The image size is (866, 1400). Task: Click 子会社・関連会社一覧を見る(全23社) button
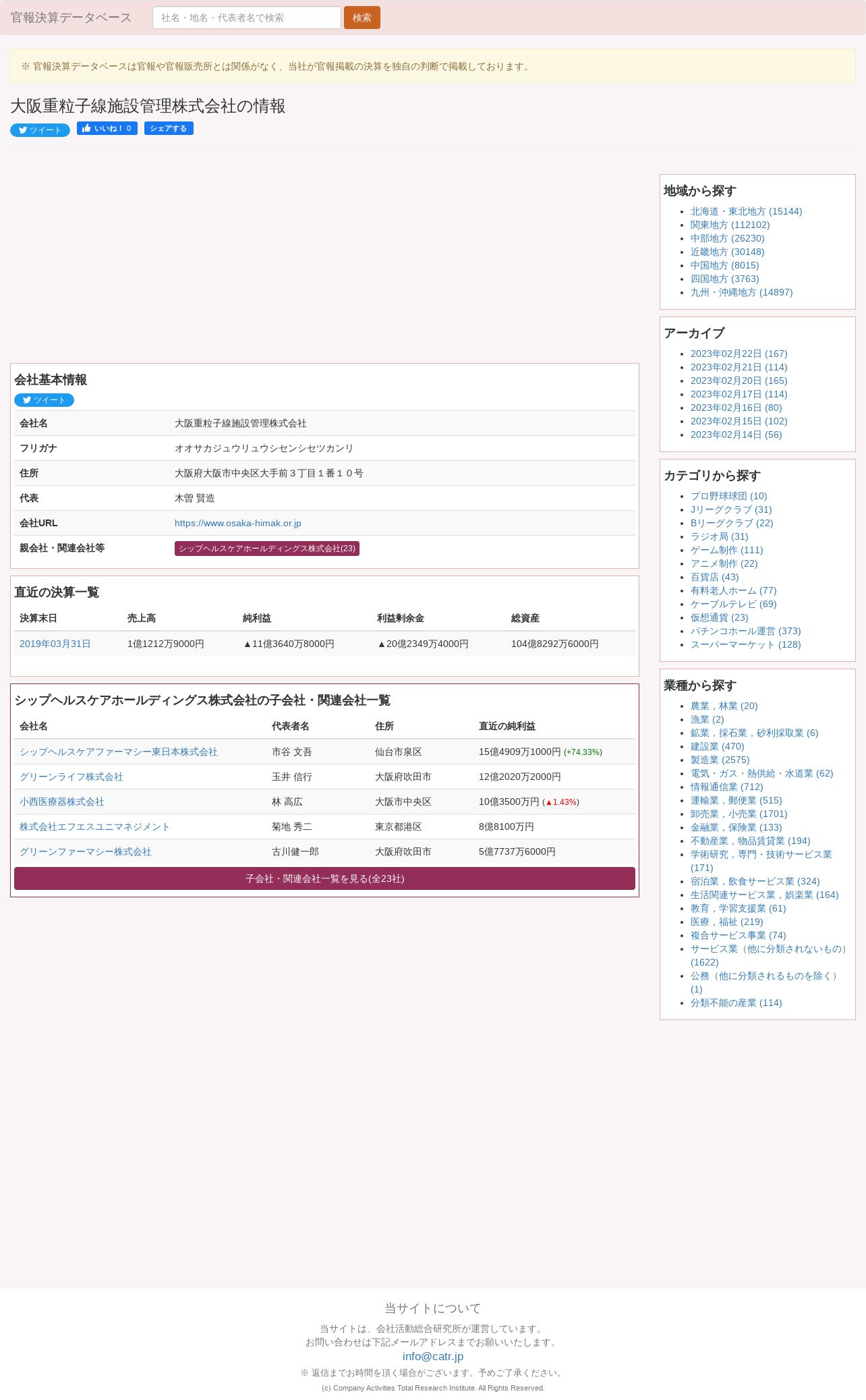click(324, 878)
